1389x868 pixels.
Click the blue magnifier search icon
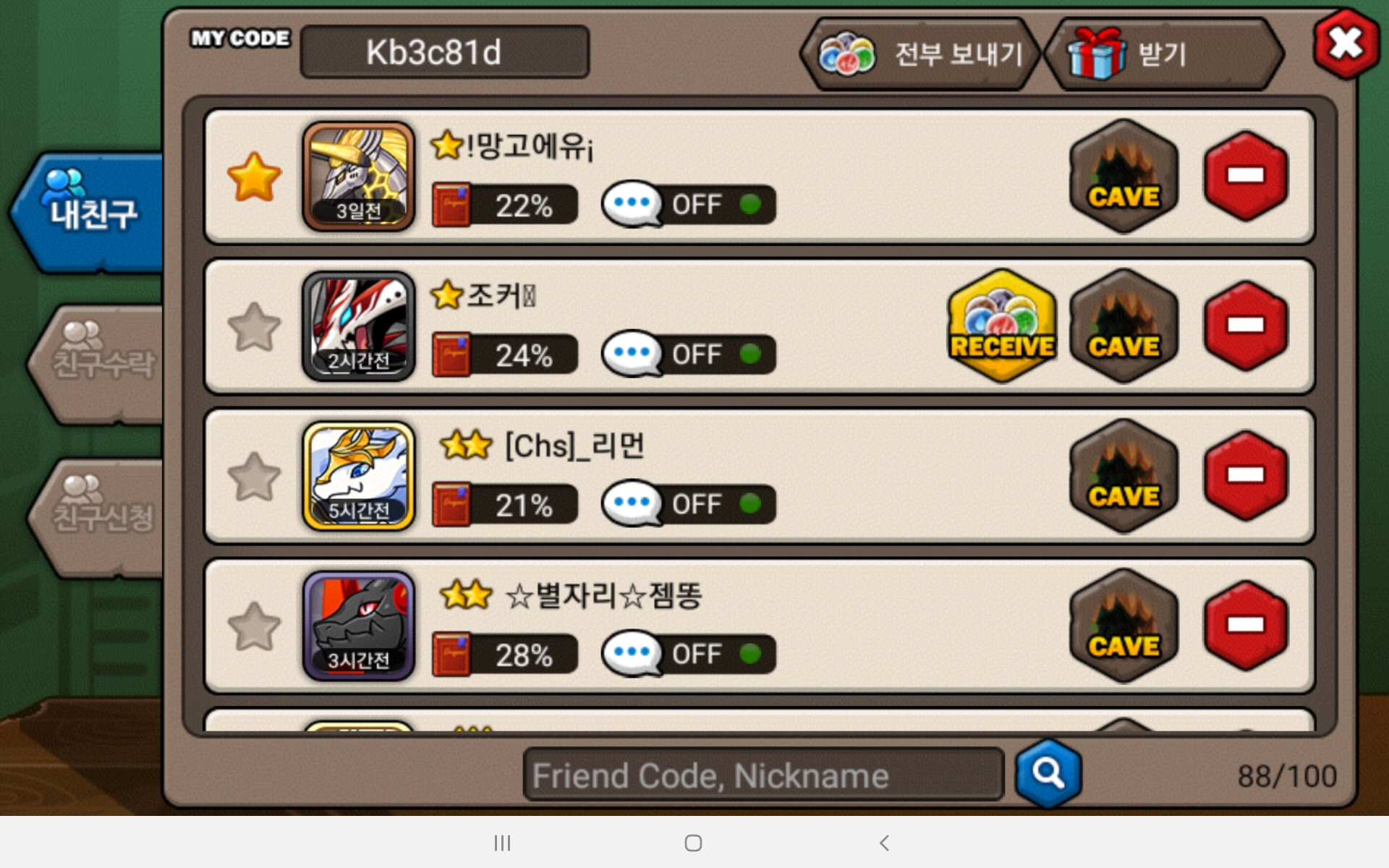click(1048, 774)
